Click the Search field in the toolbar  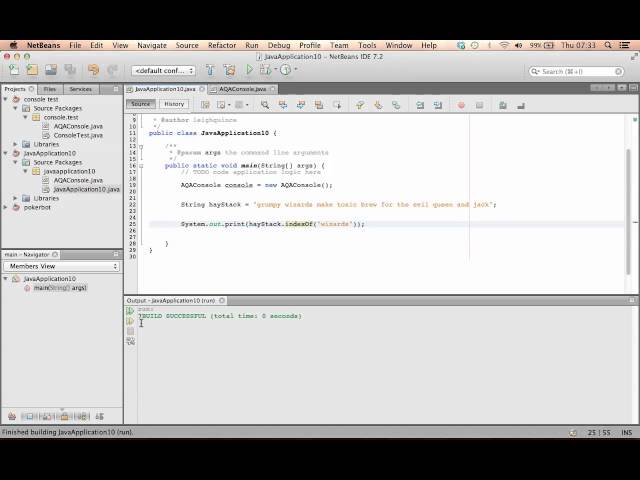[576, 71]
